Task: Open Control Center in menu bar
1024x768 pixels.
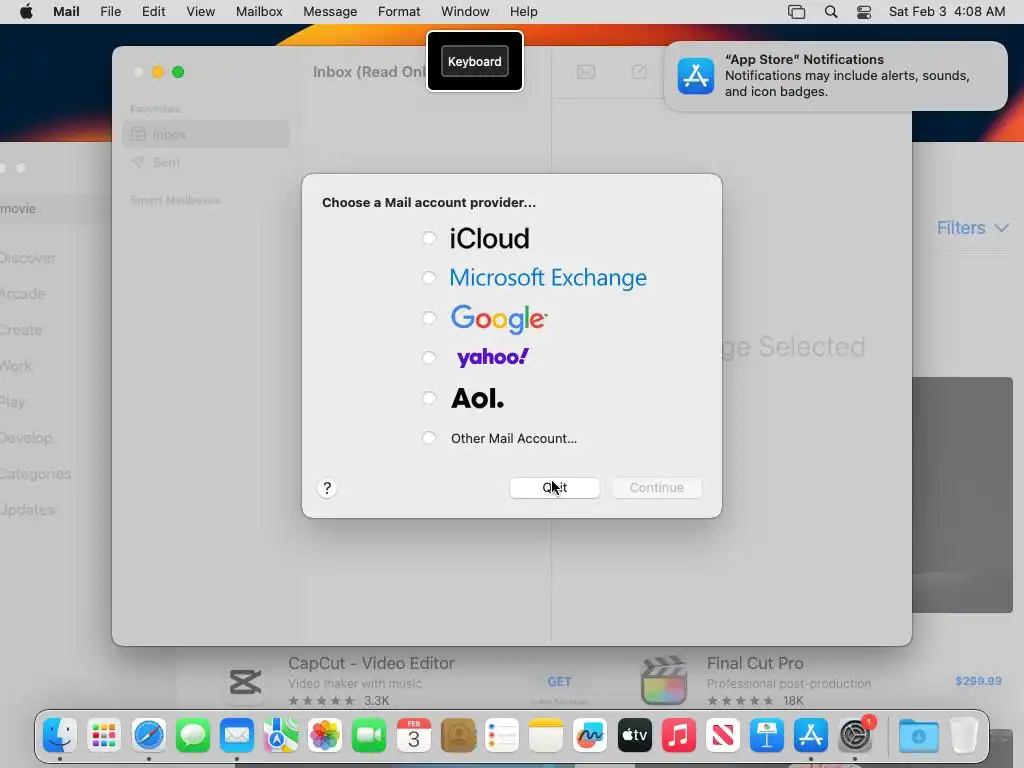Action: tap(863, 12)
